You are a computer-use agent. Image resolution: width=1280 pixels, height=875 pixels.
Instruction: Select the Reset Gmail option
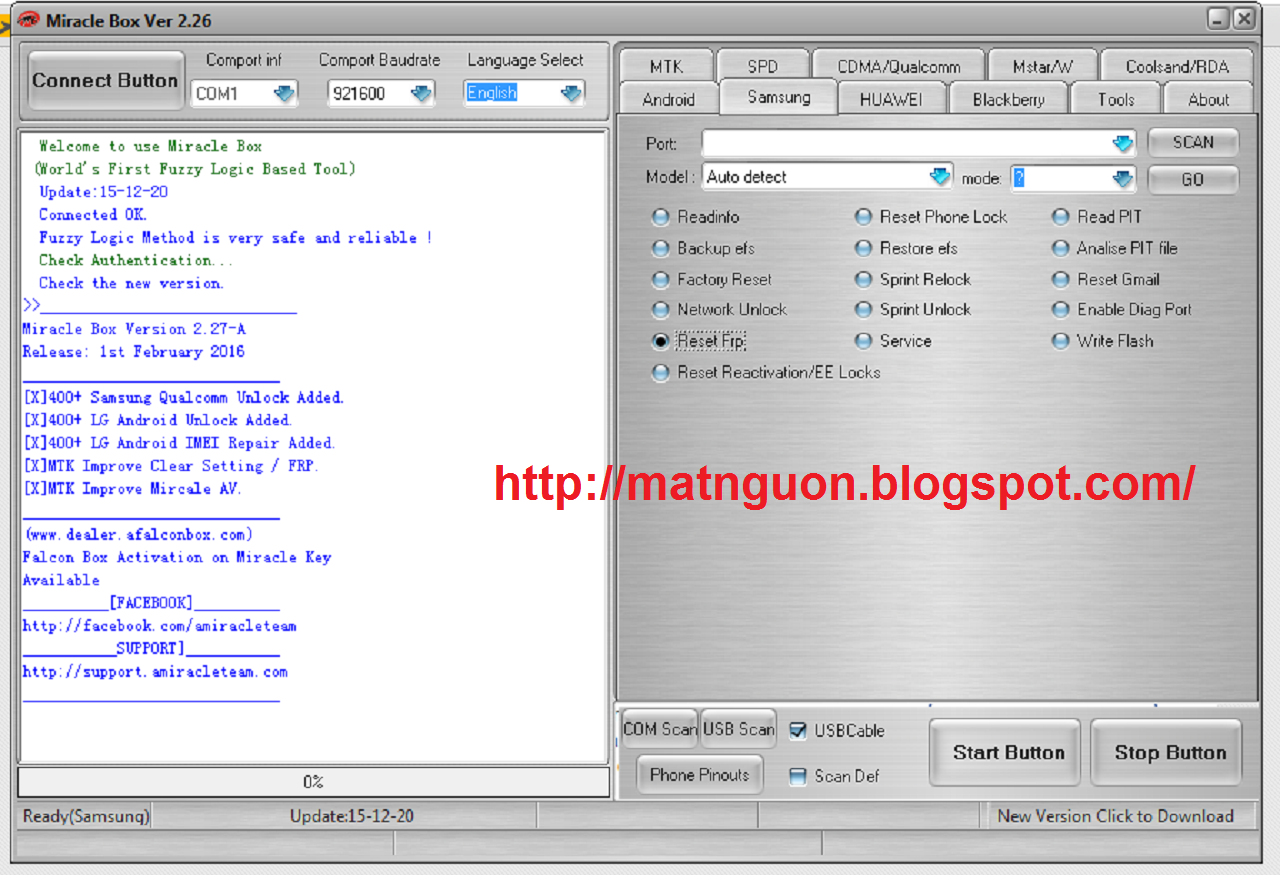click(1061, 280)
